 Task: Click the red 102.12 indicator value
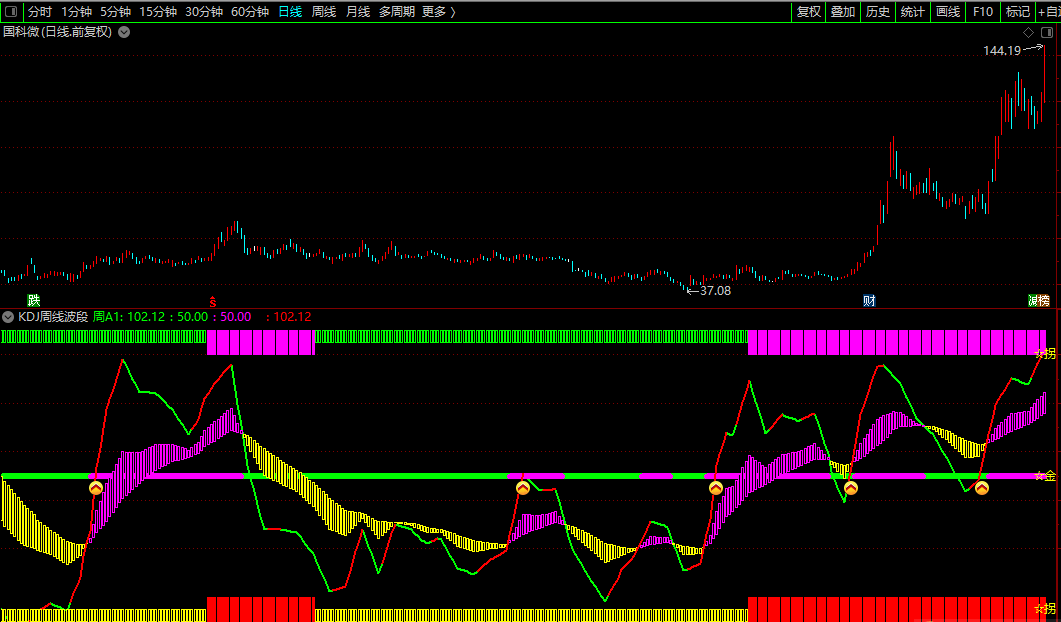[292, 317]
